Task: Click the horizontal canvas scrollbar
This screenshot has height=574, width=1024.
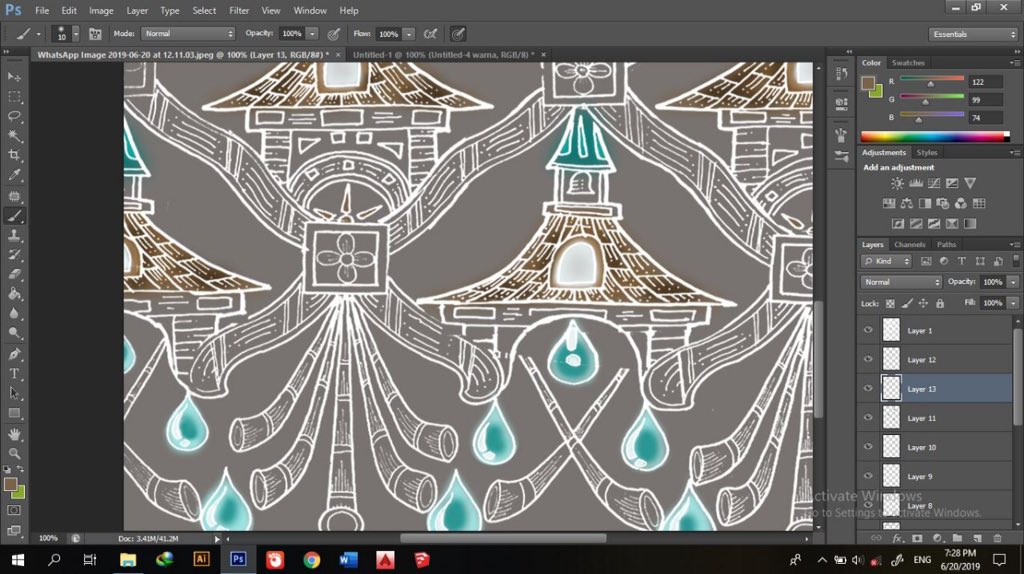Action: coord(503,539)
